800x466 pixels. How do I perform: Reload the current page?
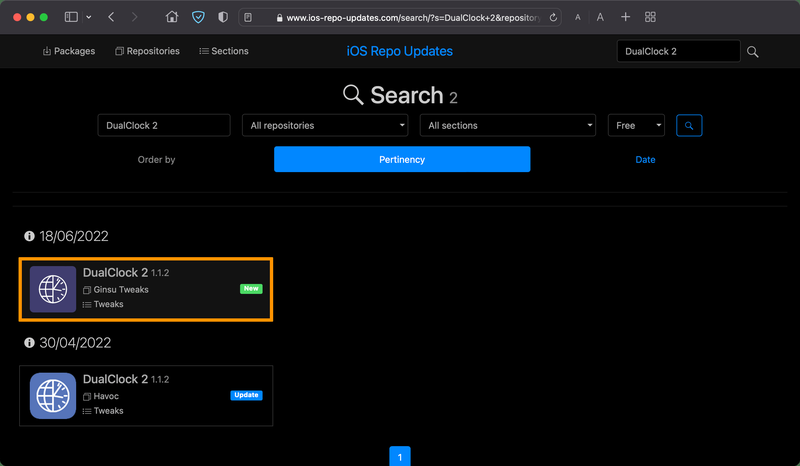pos(553,17)
